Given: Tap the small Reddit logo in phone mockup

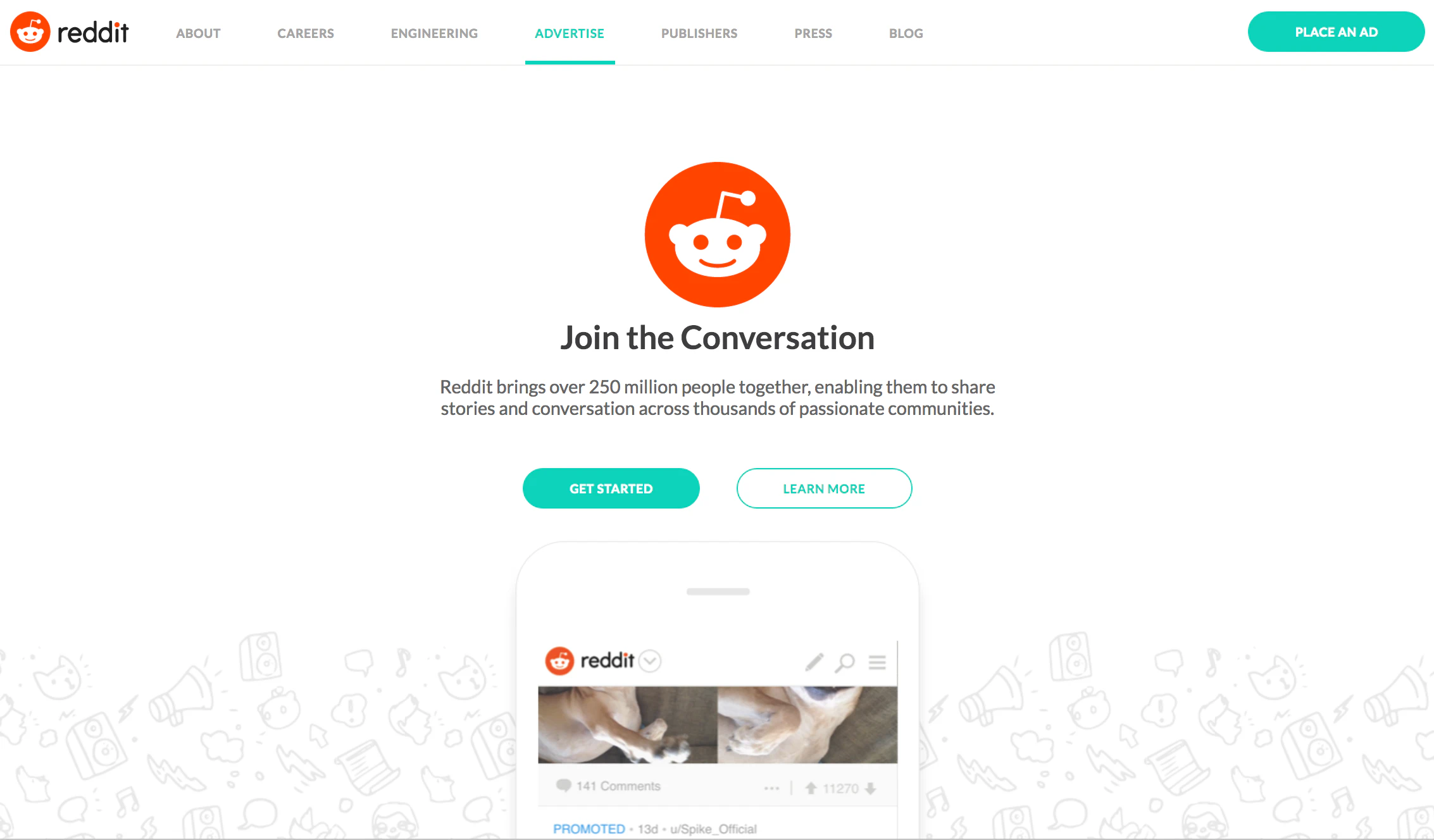Looking at the screenshot, I should (x=589, y=661).
